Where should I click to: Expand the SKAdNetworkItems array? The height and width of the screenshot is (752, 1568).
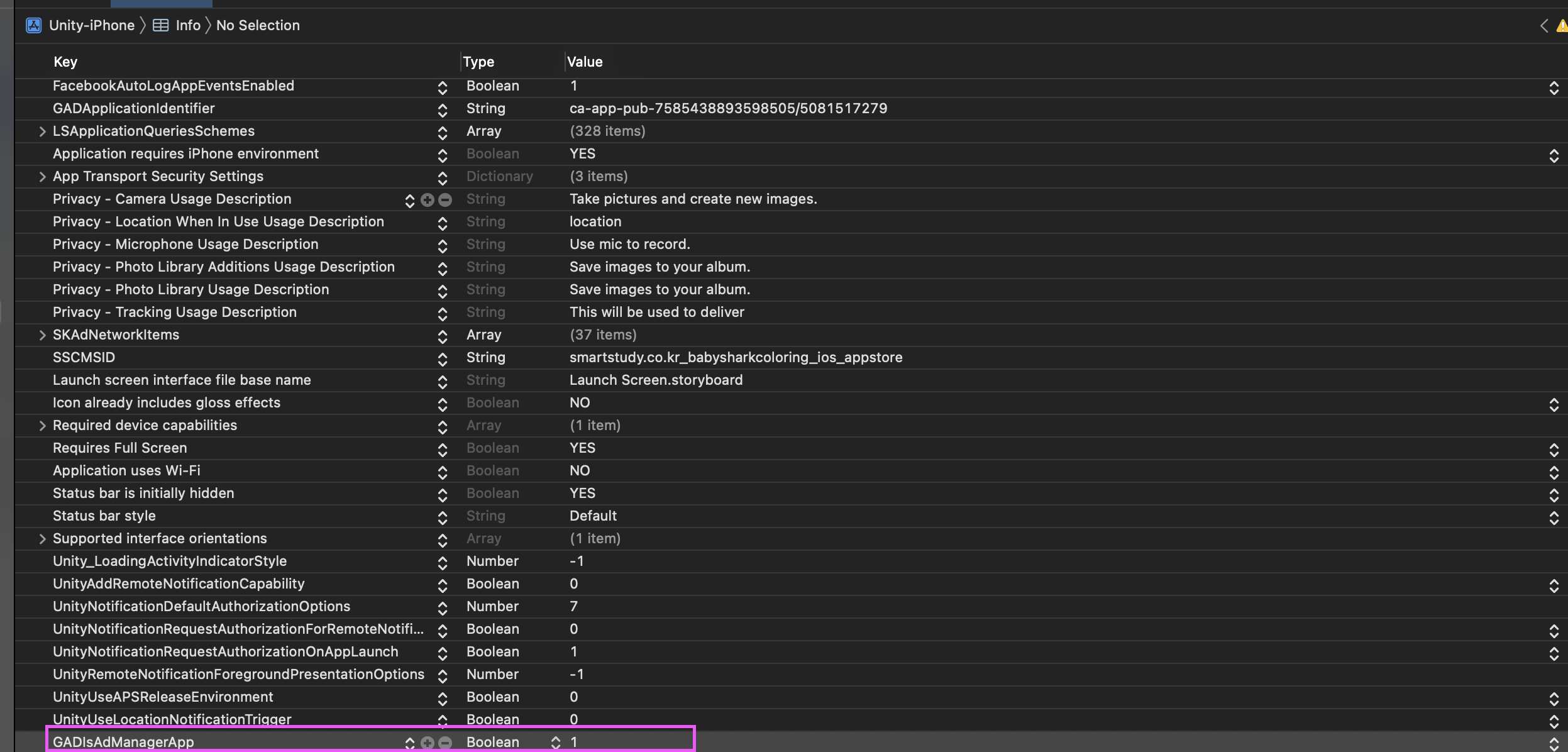(x=42, y=335)
